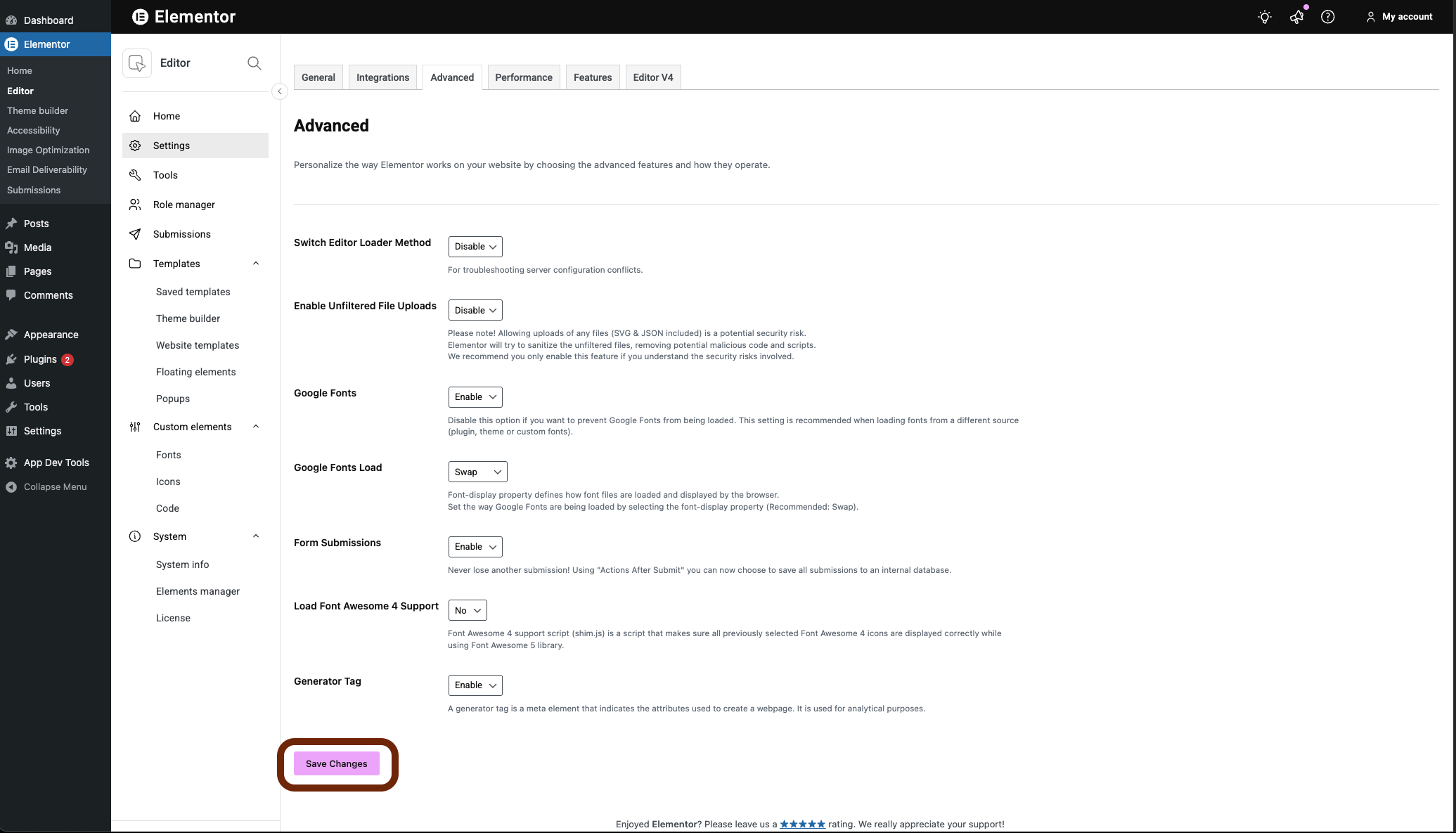Click the help question mark icon
The height and width of the screenshot is (833, 1456).
1327,17
